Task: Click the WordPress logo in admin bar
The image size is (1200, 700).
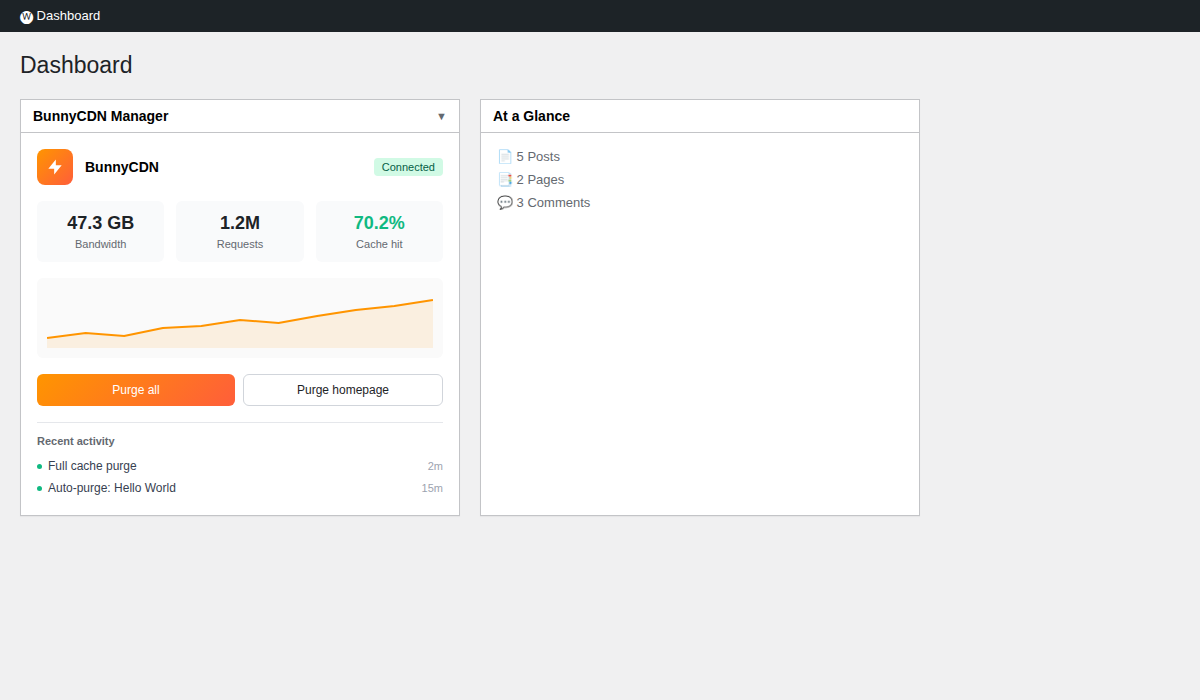Action: click(x=27, y=17)
